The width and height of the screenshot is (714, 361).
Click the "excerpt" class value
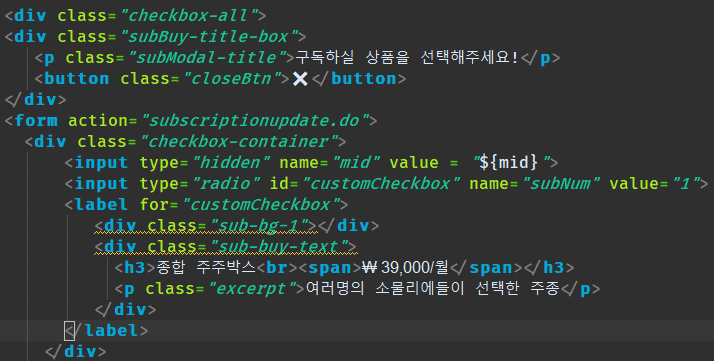[253, 288]
